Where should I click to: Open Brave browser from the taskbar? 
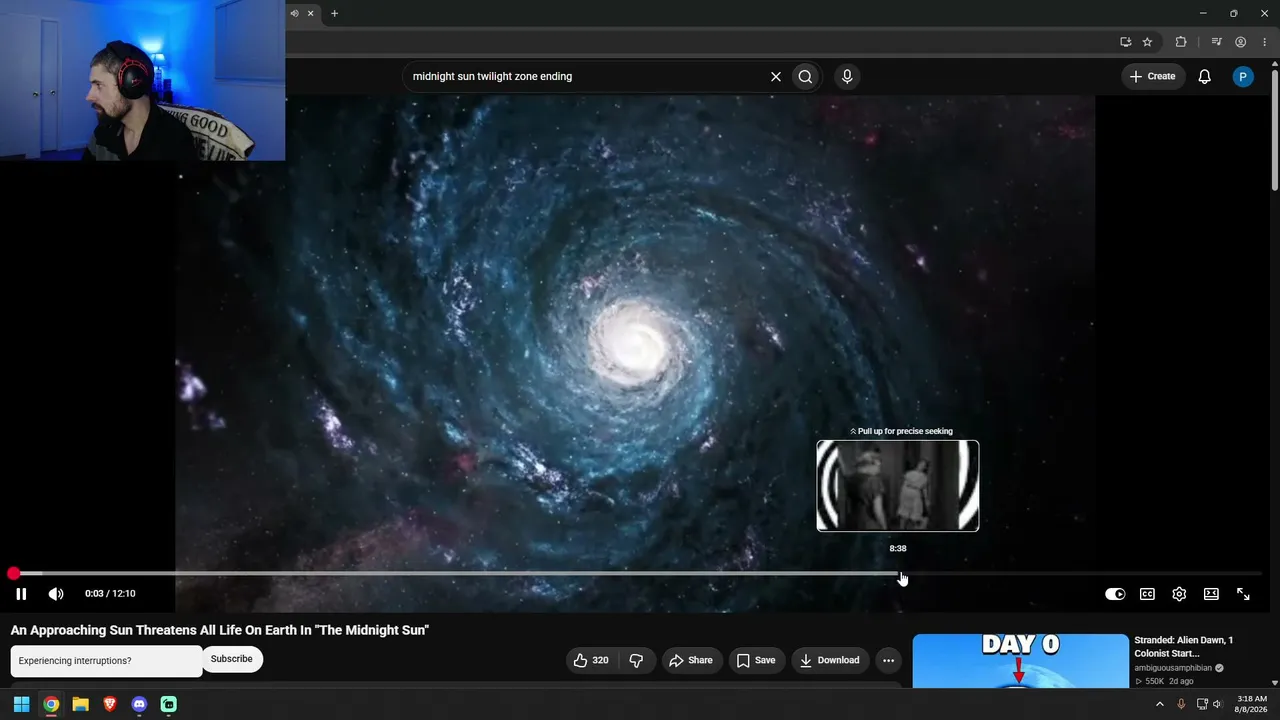110,704
